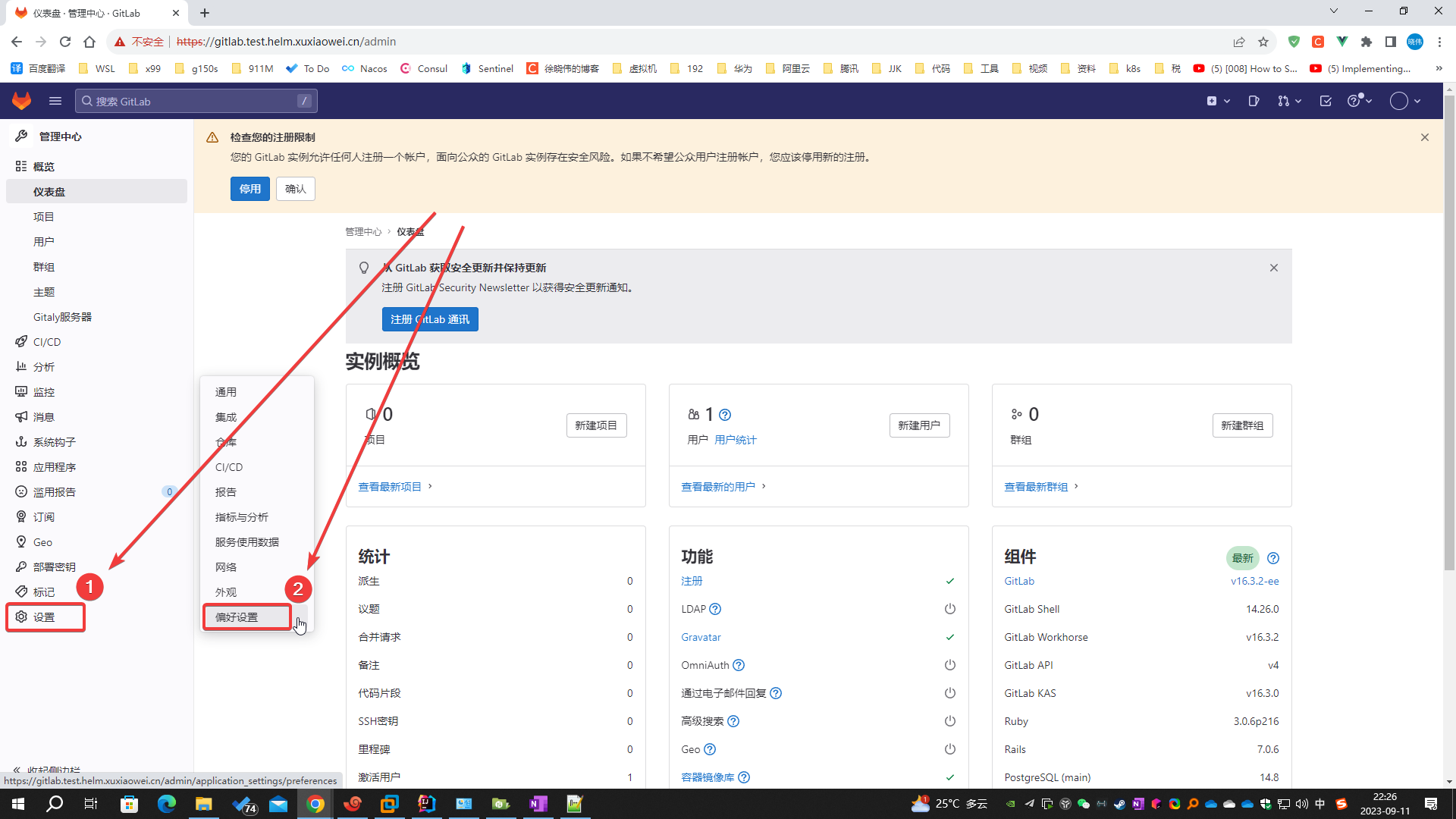Toggle the hamburger sidebar menu icon
Viewport: 1456px width, 819px height.
tap(55, 101)
